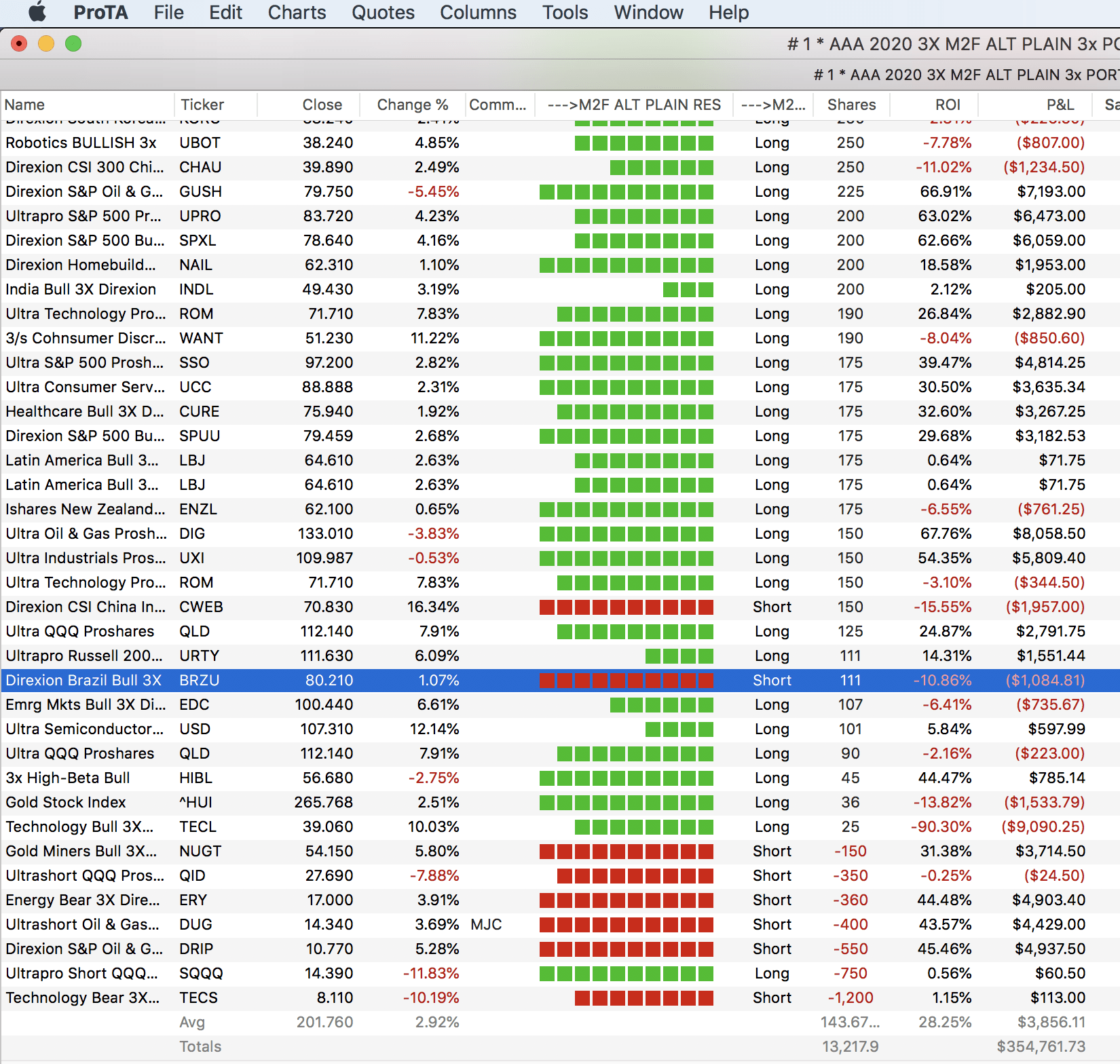The image size is (1120, 1064).
Task: Click Ultra Semiconductor... row name
Action: (x=84, y=729)
